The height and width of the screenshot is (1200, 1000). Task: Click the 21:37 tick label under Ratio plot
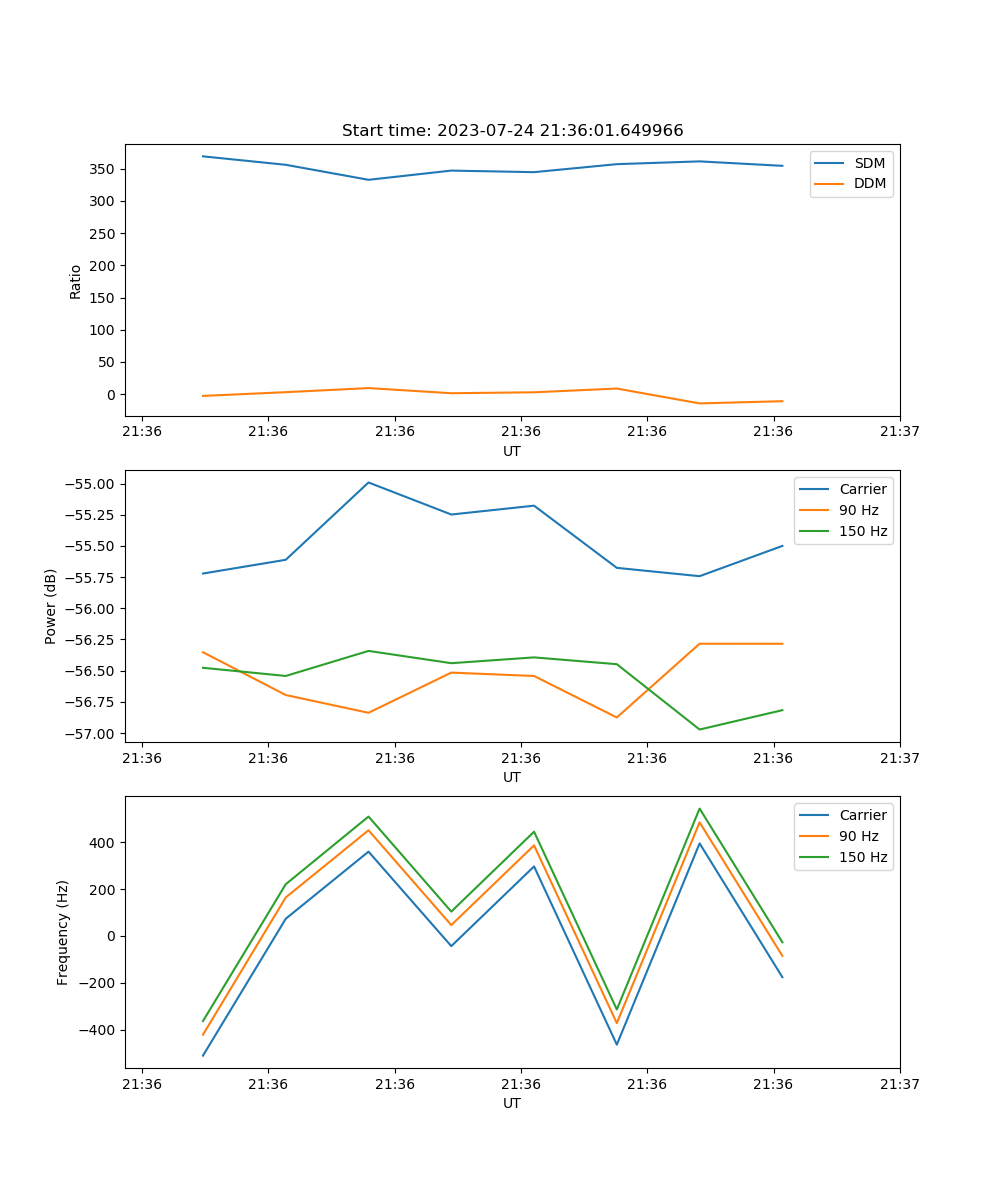[x=899, y=432]
